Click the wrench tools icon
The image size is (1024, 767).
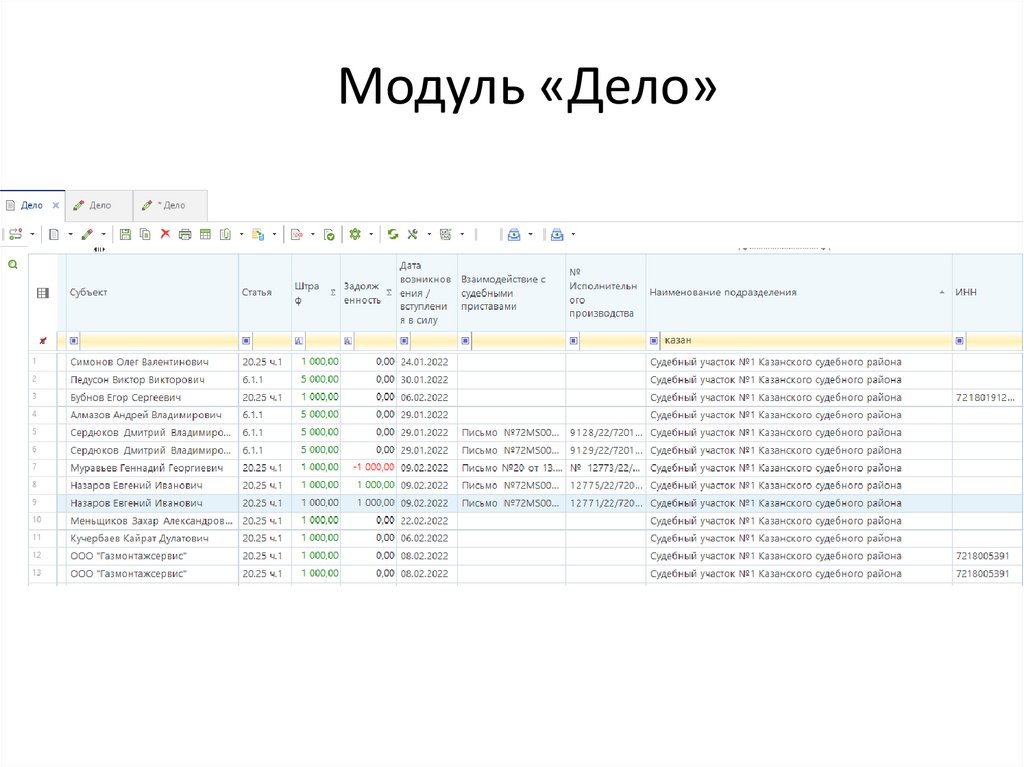click(412, 234)
